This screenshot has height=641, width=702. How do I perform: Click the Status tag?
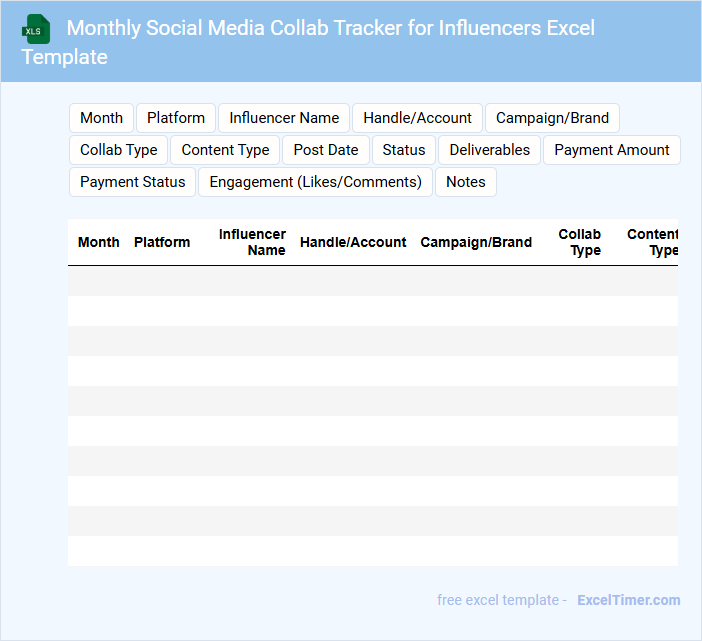(404, 150)
